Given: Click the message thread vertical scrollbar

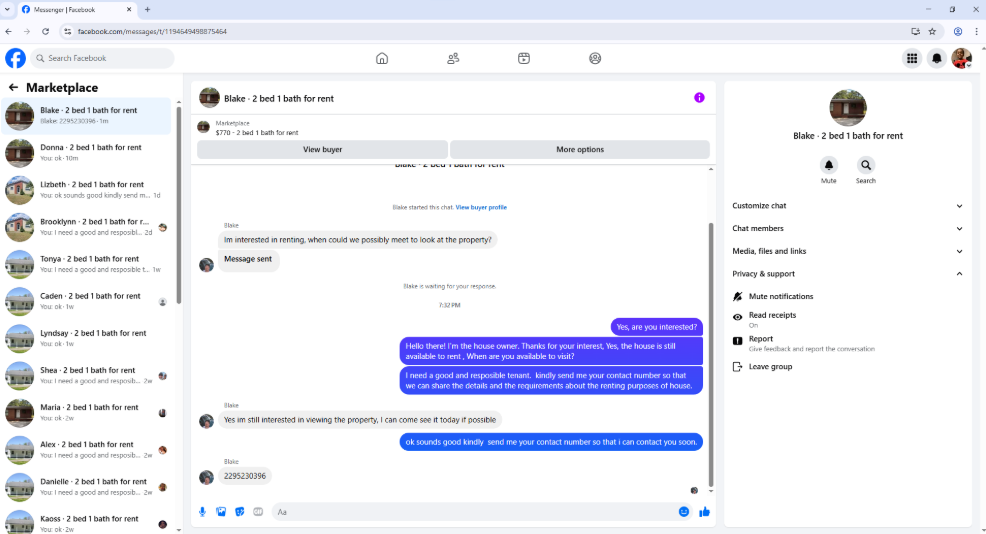Looking at the screenshot, I should click(x=711, y=354).
